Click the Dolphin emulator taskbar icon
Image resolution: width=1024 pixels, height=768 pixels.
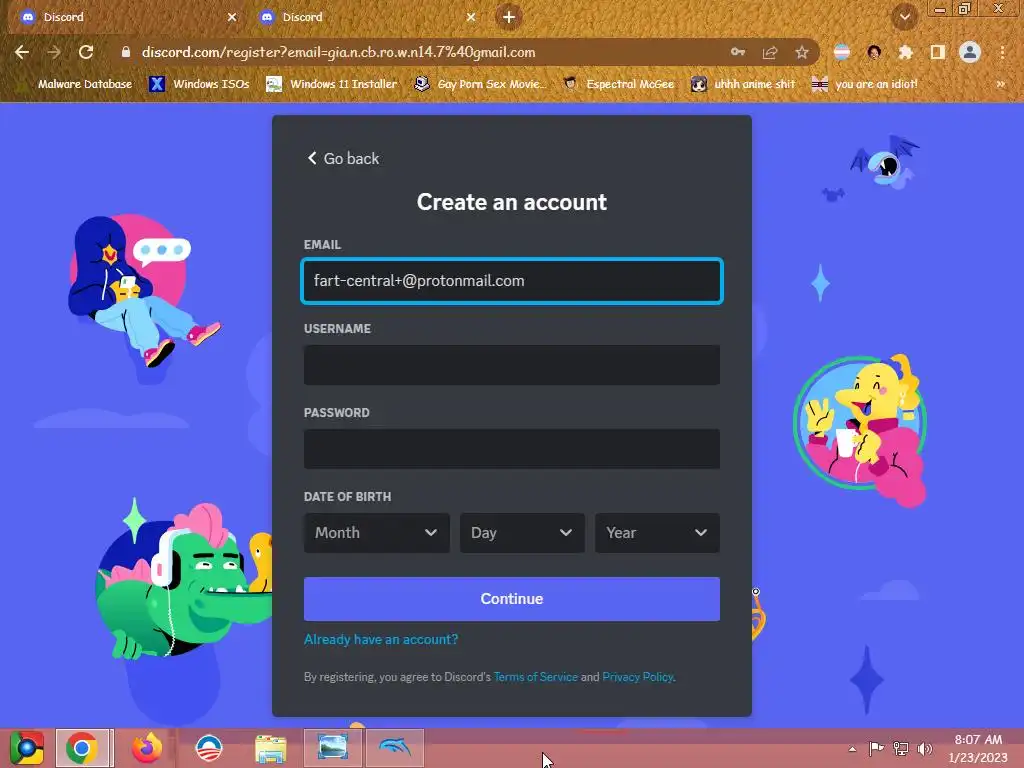click(394, 748)
